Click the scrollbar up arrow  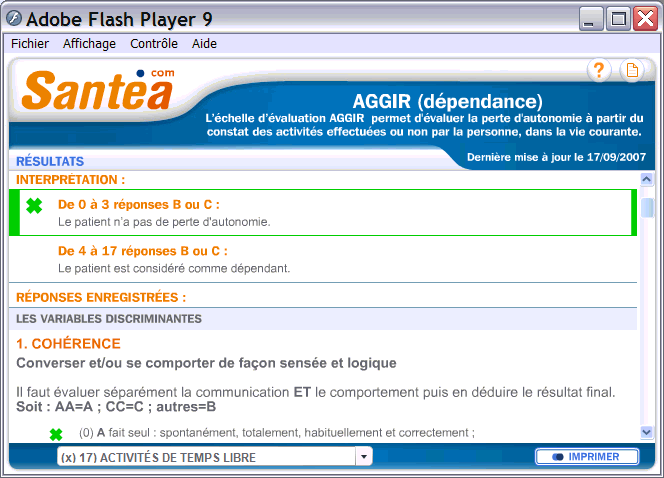646,179
